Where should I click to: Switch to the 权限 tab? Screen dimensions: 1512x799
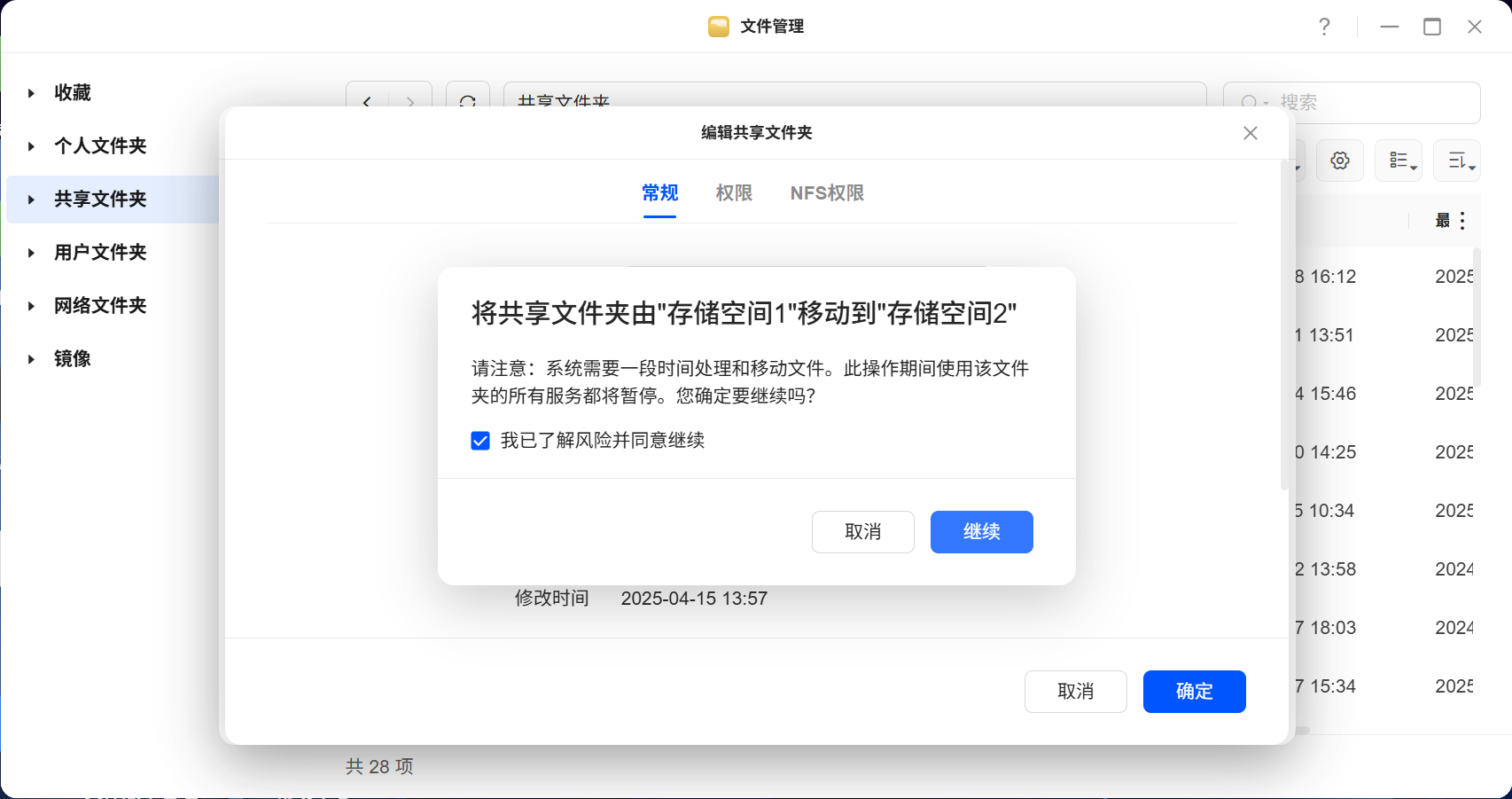coord(734,193)
